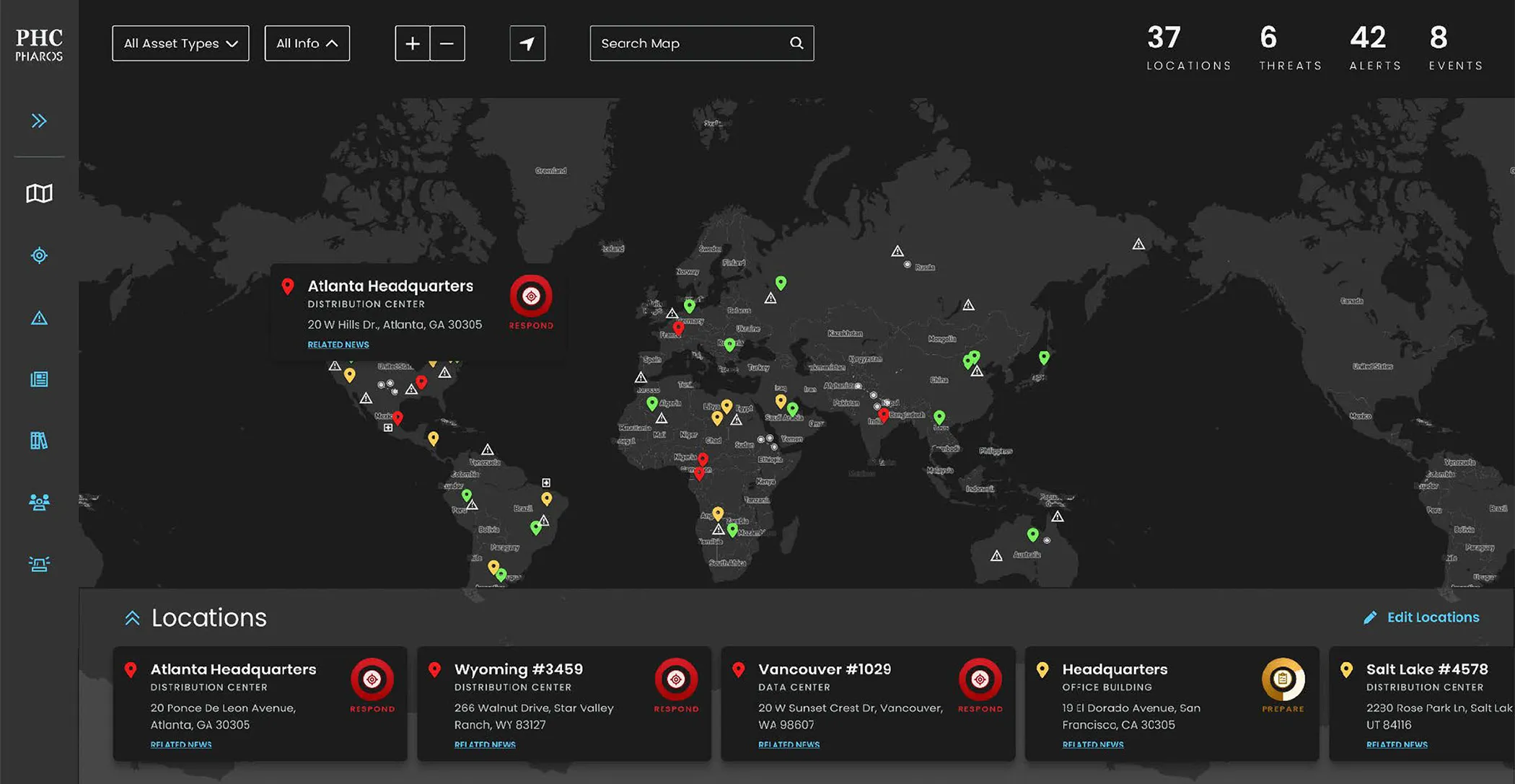Screen dimensions: 1515x784
Task: Open the alerts triangle sidebar icon
Action: click(x=39, y=318)
